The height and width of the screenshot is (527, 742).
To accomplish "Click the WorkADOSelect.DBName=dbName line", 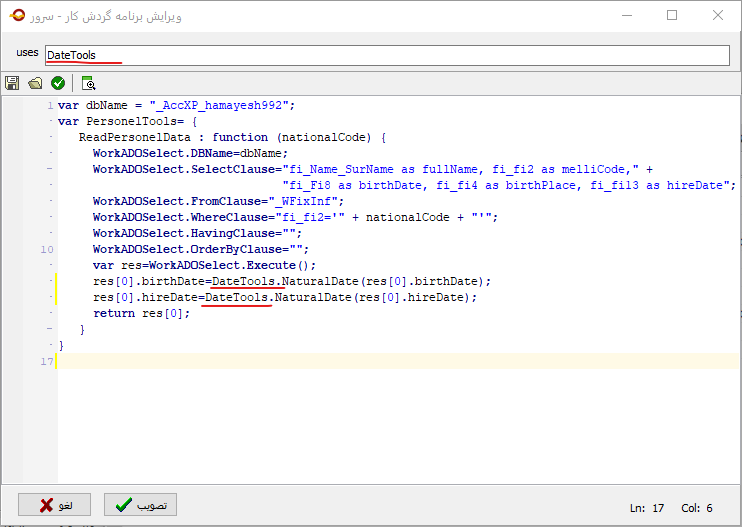I will [190, 153].
